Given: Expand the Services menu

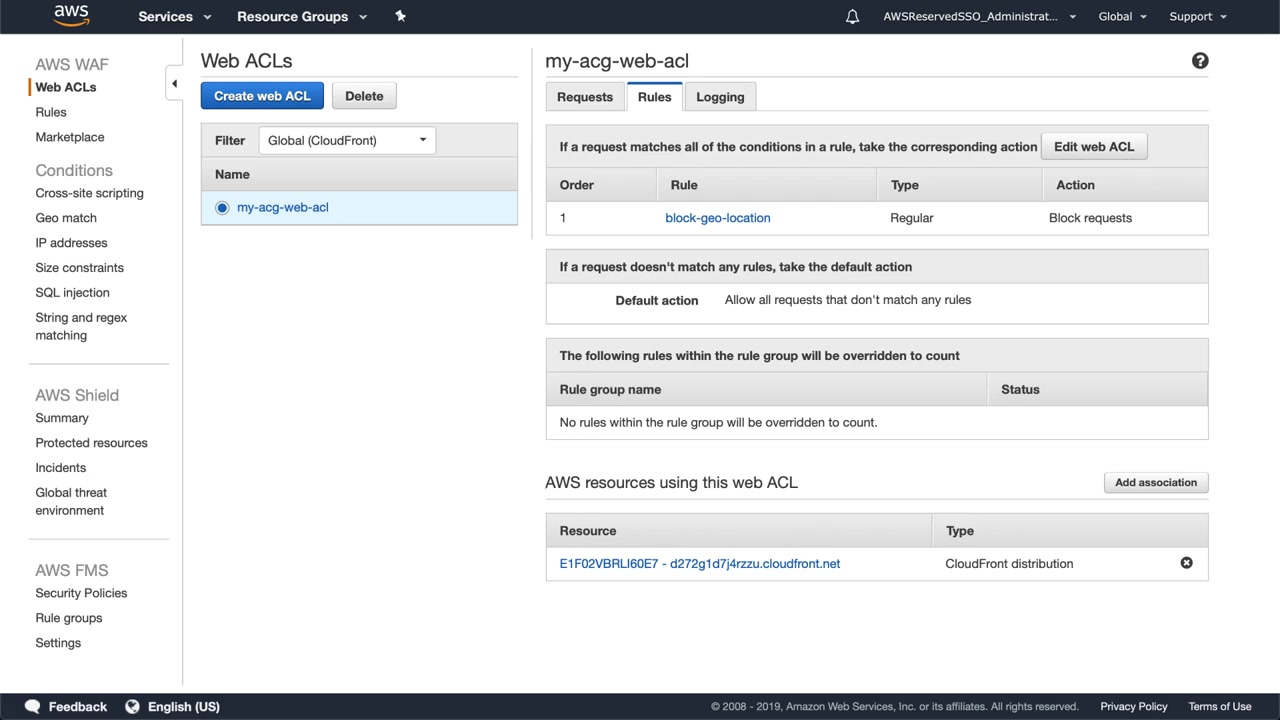Looking at the screenshot, I should pos(175,16).
